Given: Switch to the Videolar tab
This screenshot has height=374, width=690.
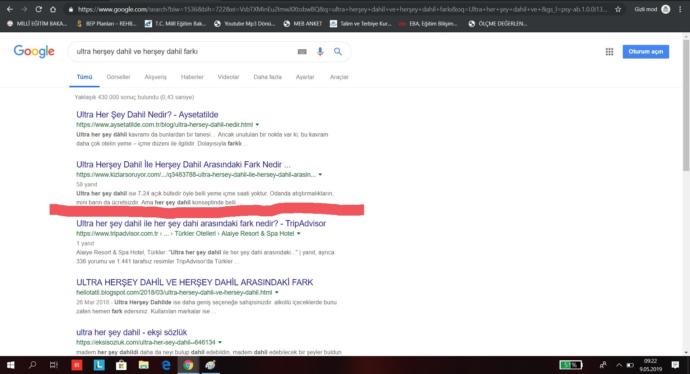Looking at the screenshot, I should coord(228,77).
